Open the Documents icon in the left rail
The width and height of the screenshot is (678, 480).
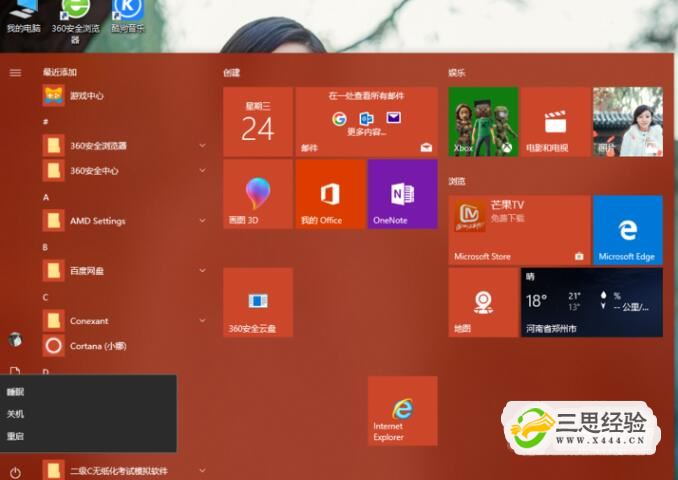[x=15, y=371]
